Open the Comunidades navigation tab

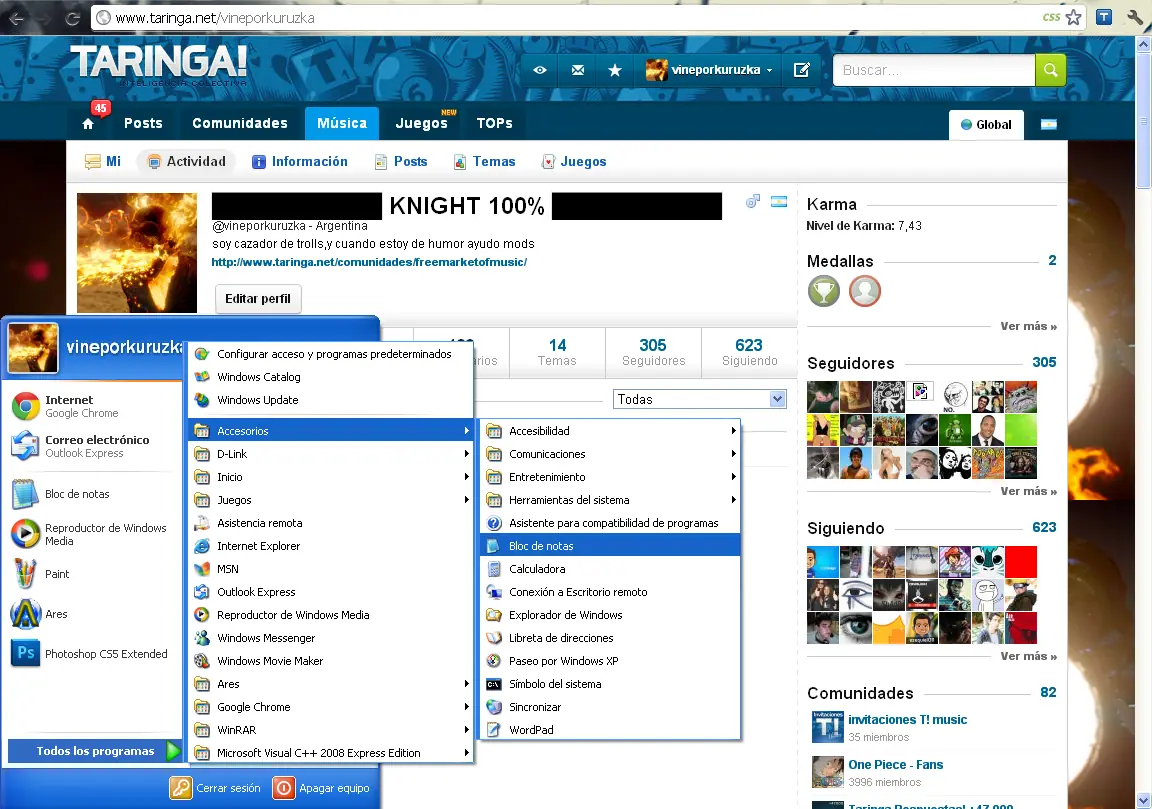[x=240, y=123]
